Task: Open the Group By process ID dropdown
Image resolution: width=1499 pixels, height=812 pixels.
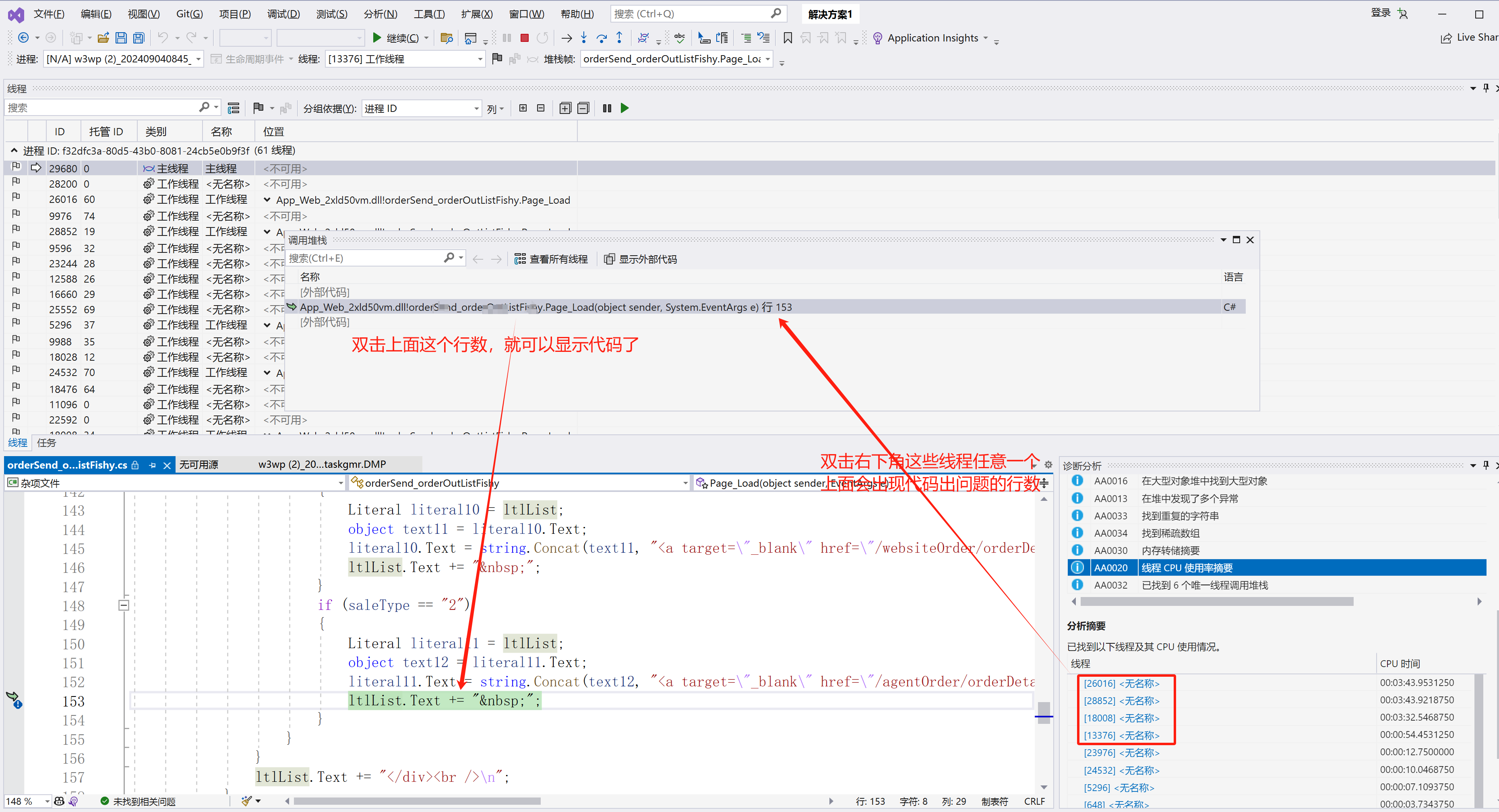Action: point(477,109)
